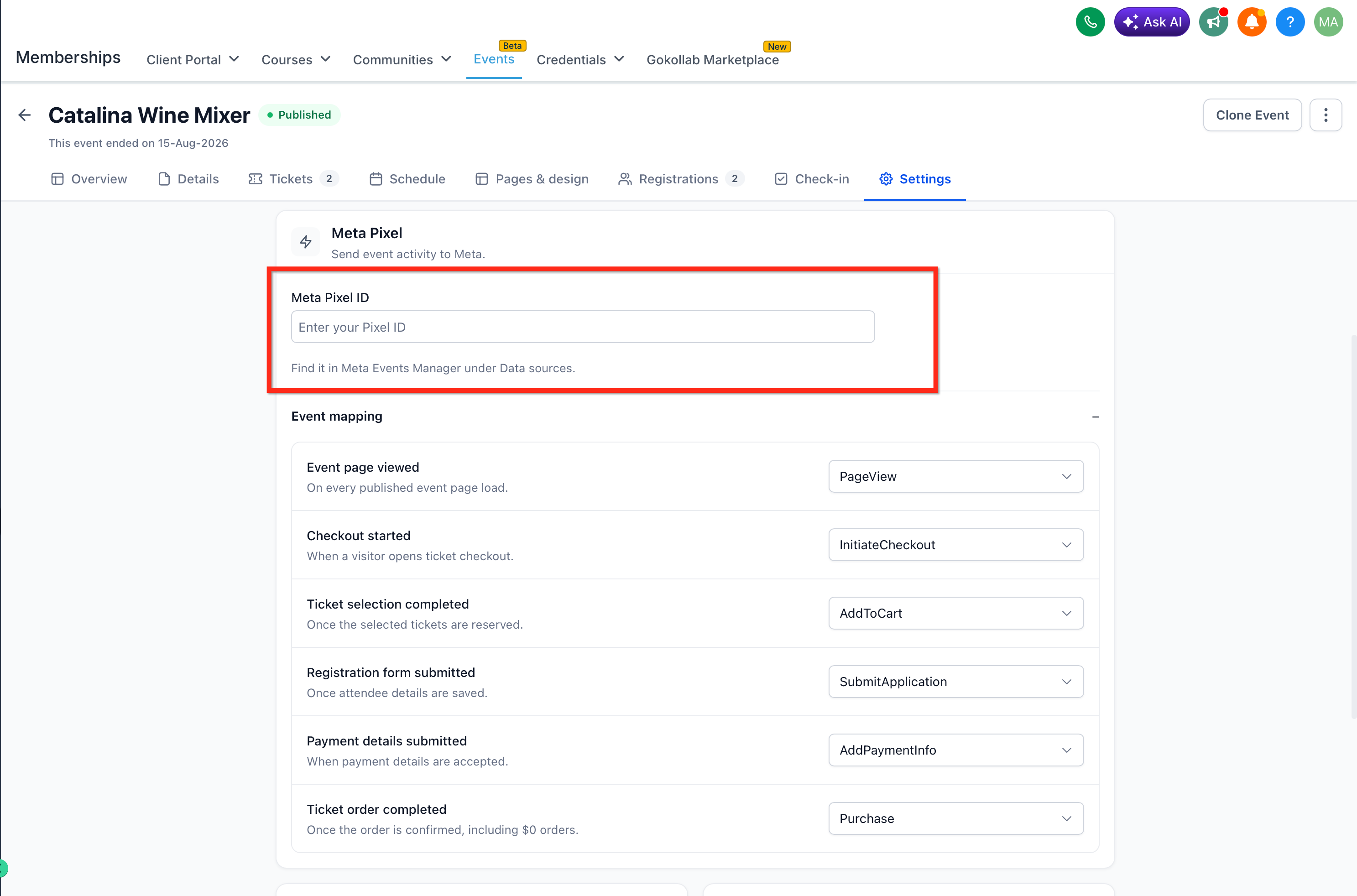The image size is (1357, 896).
Task: Click 'This event ended on 15-Aug-2026' text
Action: pyautogui.click(x=138, y=143)
